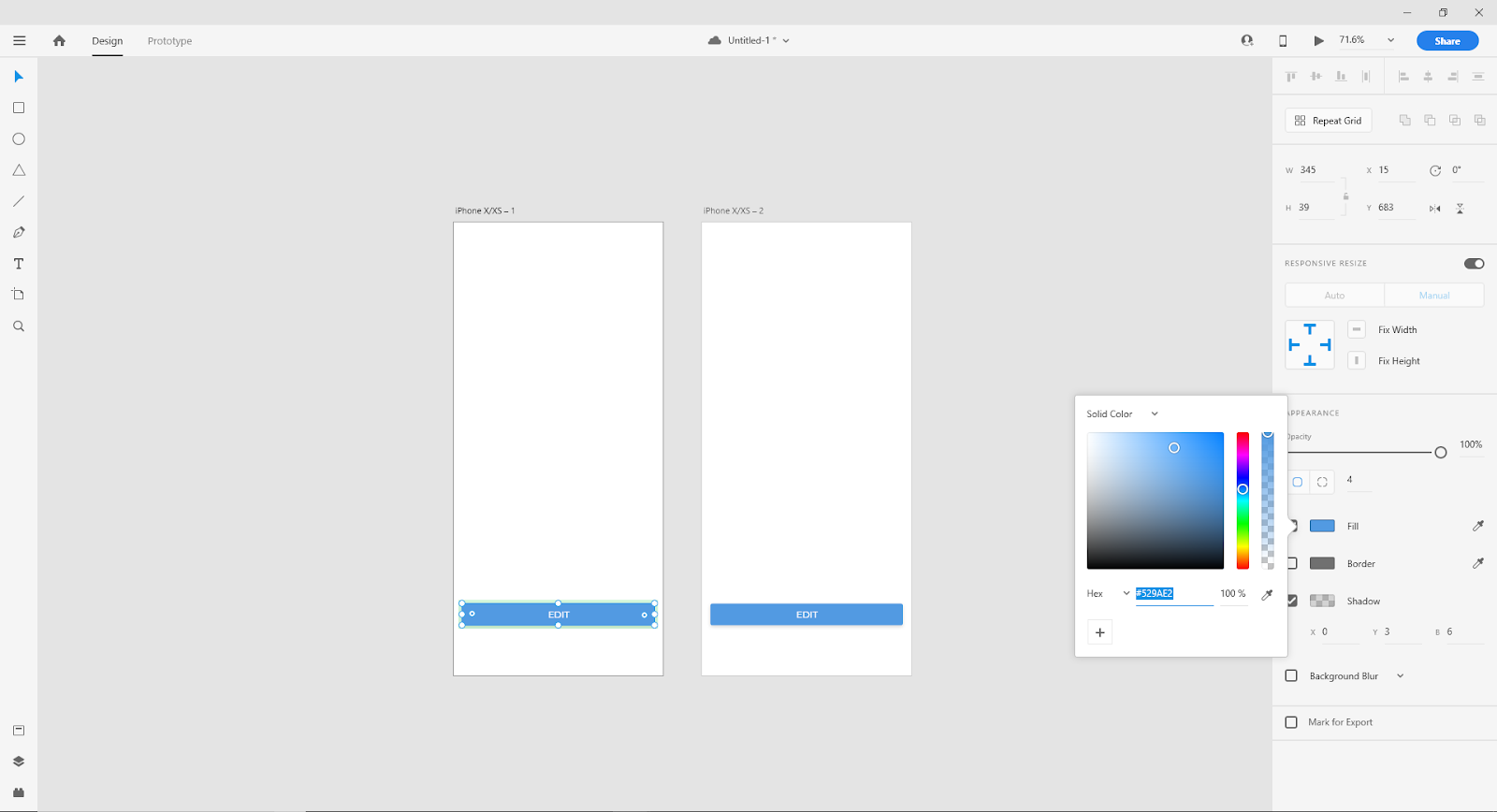
Task: Click the Share button
Action: point(1447,40)
